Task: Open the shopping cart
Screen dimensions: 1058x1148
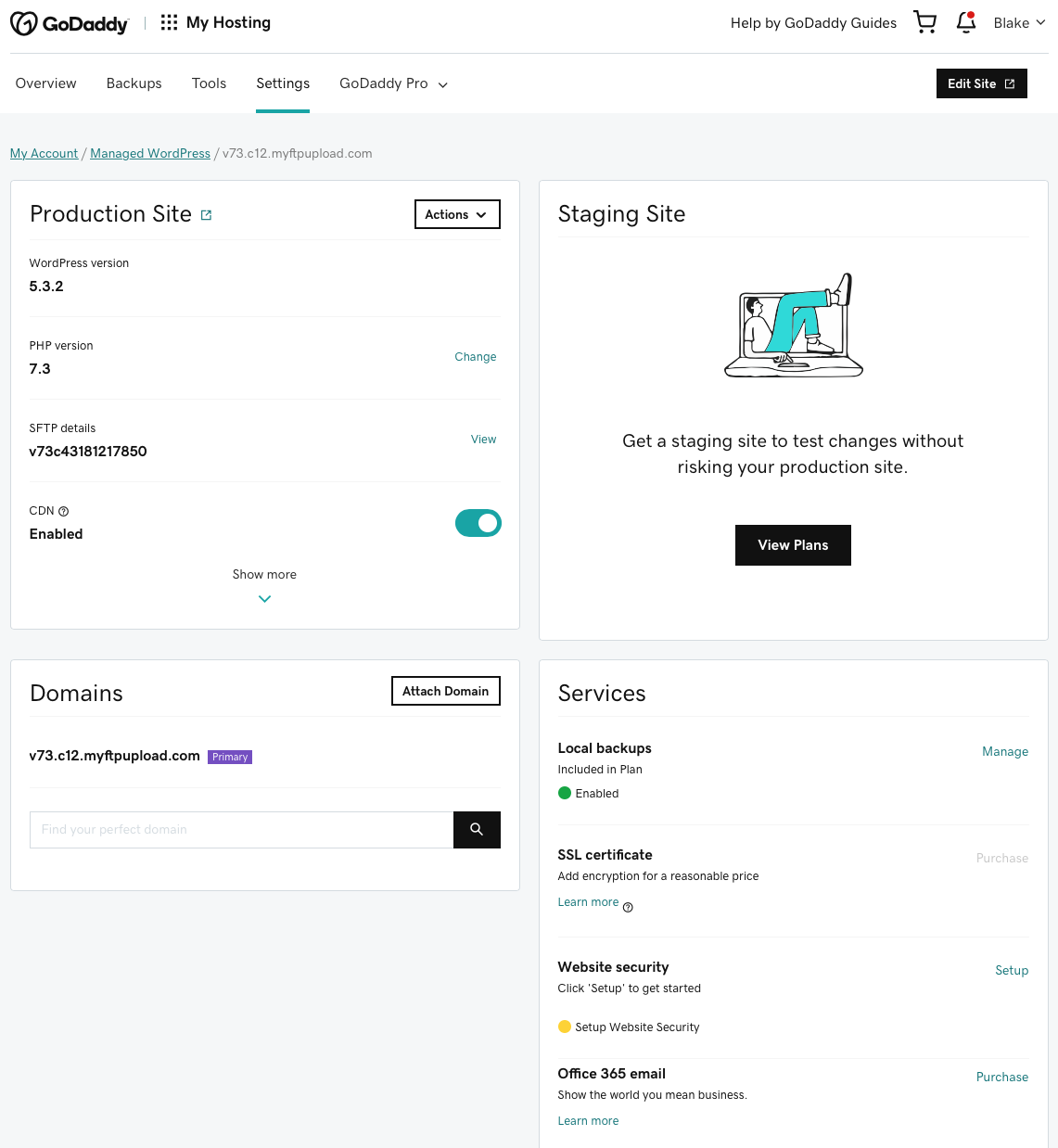Action: (x=924, y=22)
